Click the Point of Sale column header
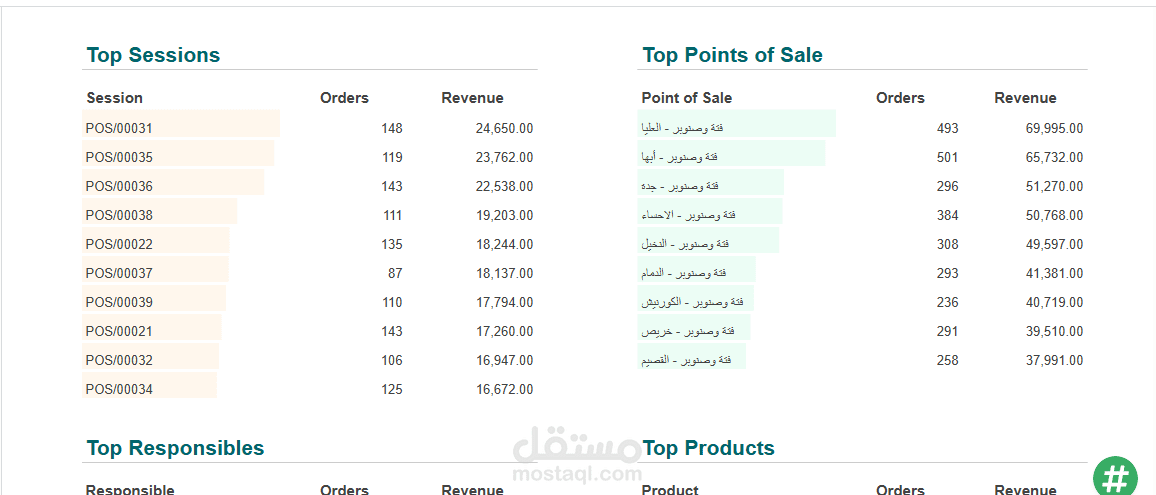The height and width of the screenshot is (495, 1156). (686, 98)
